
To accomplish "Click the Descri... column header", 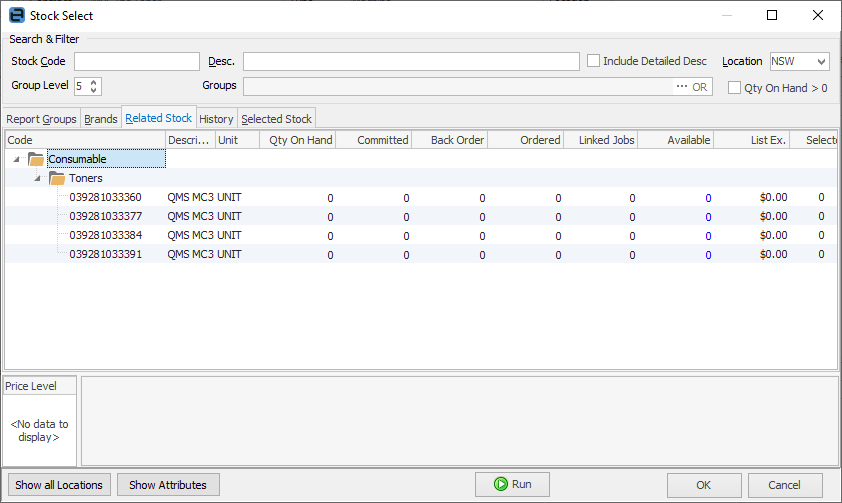I will (191, 140).
